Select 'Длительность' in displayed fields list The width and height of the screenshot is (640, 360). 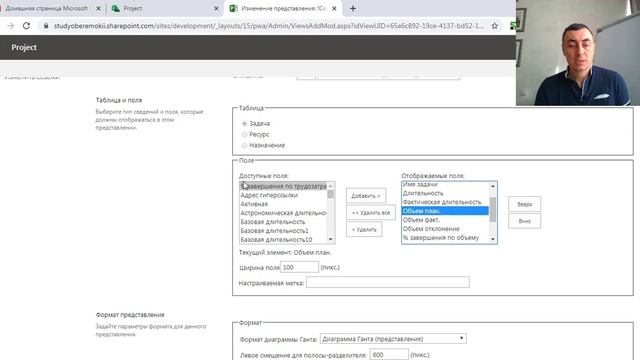[x=445, y=193]
